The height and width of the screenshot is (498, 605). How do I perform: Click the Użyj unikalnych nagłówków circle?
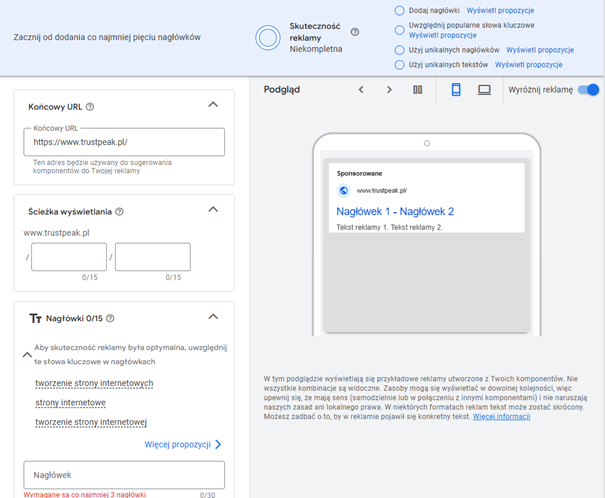(399, 50)
